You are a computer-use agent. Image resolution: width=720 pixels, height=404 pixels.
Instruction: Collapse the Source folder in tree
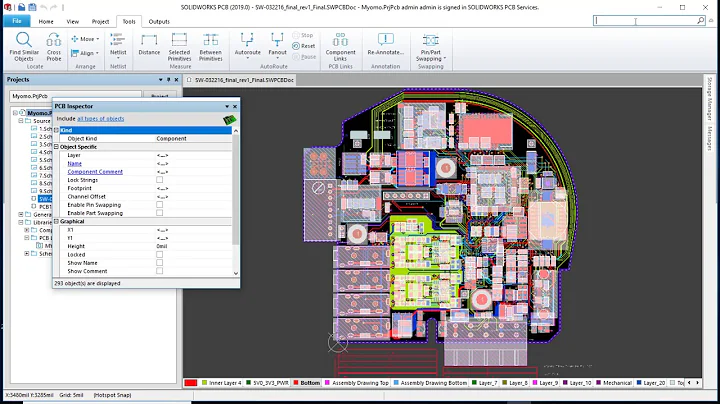pos(21,121)
